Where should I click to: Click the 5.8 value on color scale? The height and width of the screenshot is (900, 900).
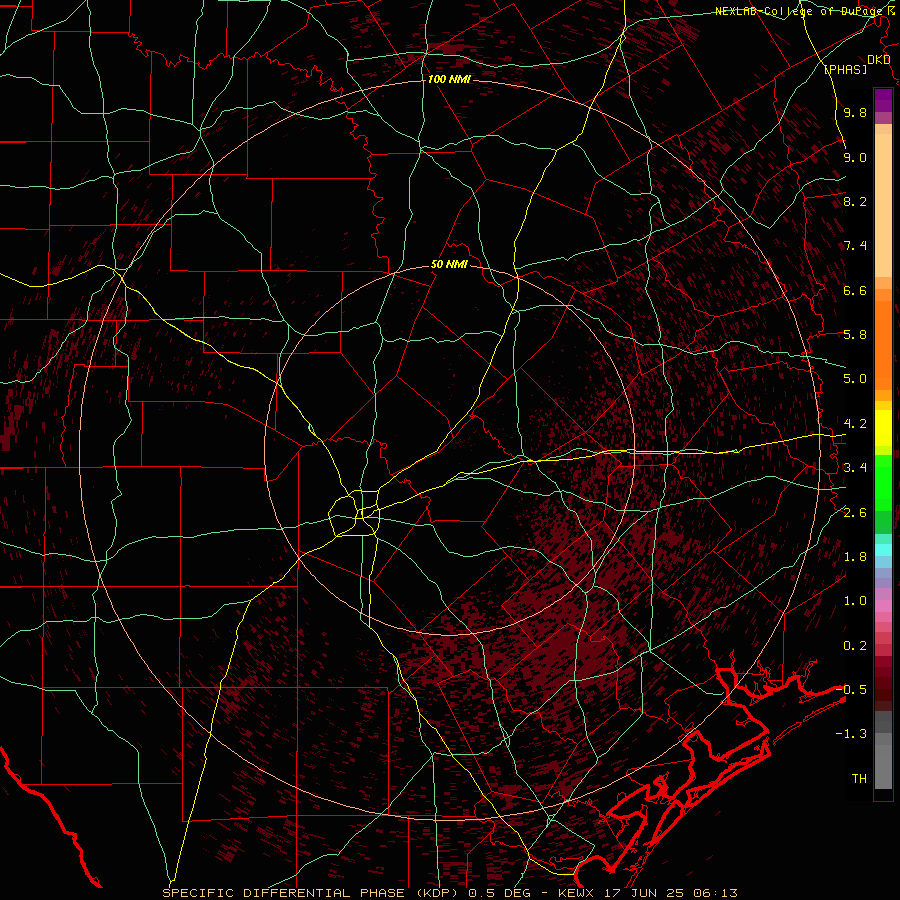[855, 335]
